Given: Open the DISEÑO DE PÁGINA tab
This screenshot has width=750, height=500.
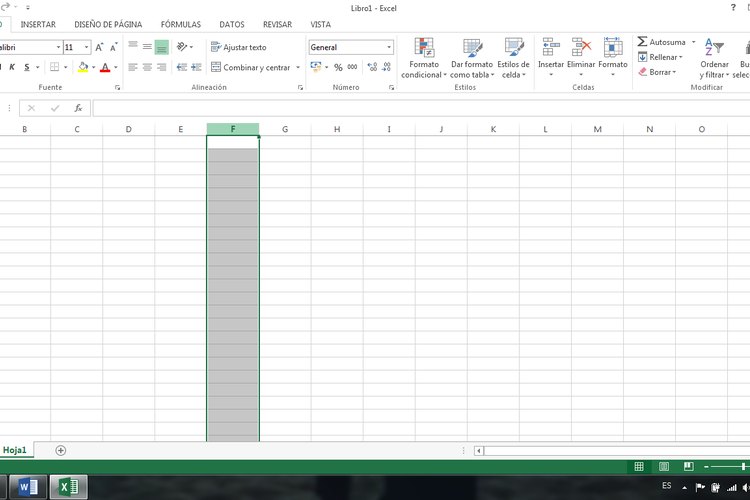Looking at the screenshot, I should (108, 24).
